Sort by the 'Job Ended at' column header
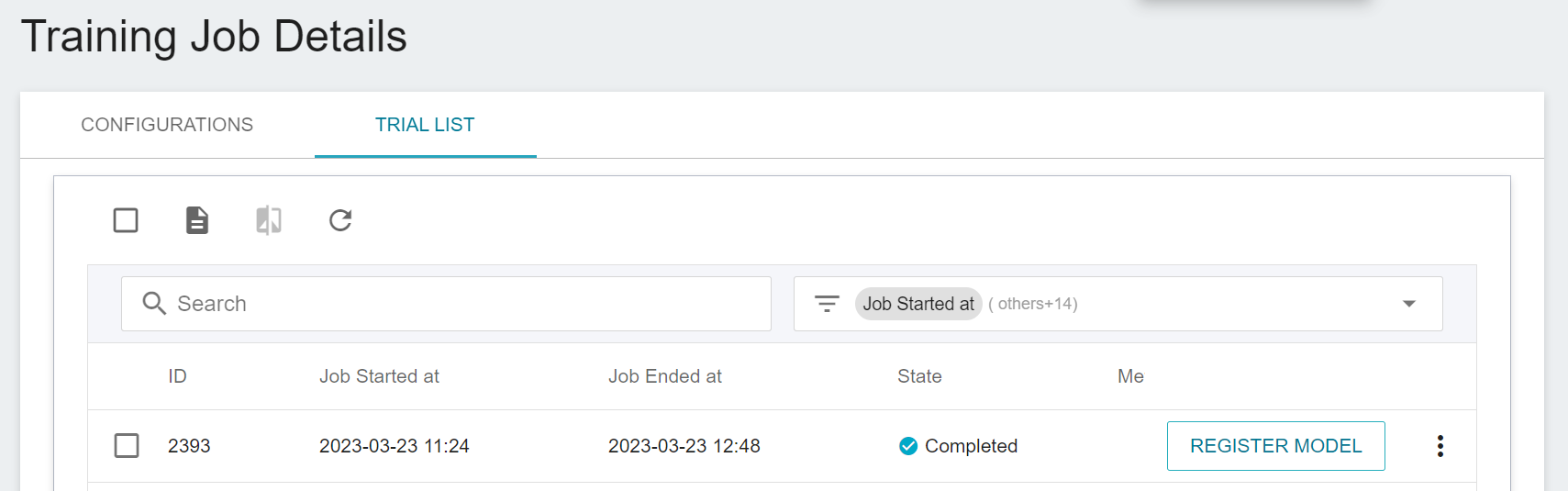 (x=665, y=376)
